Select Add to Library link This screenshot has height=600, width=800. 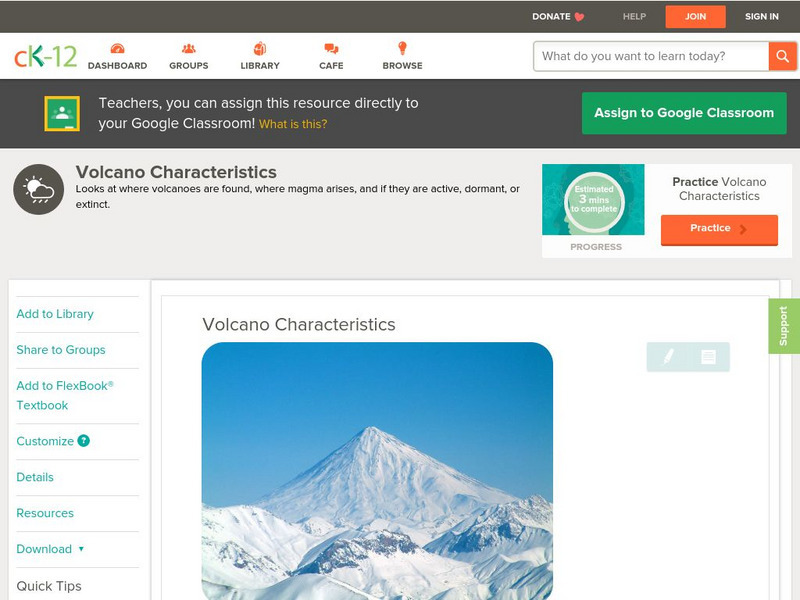[x=55, y=314]
